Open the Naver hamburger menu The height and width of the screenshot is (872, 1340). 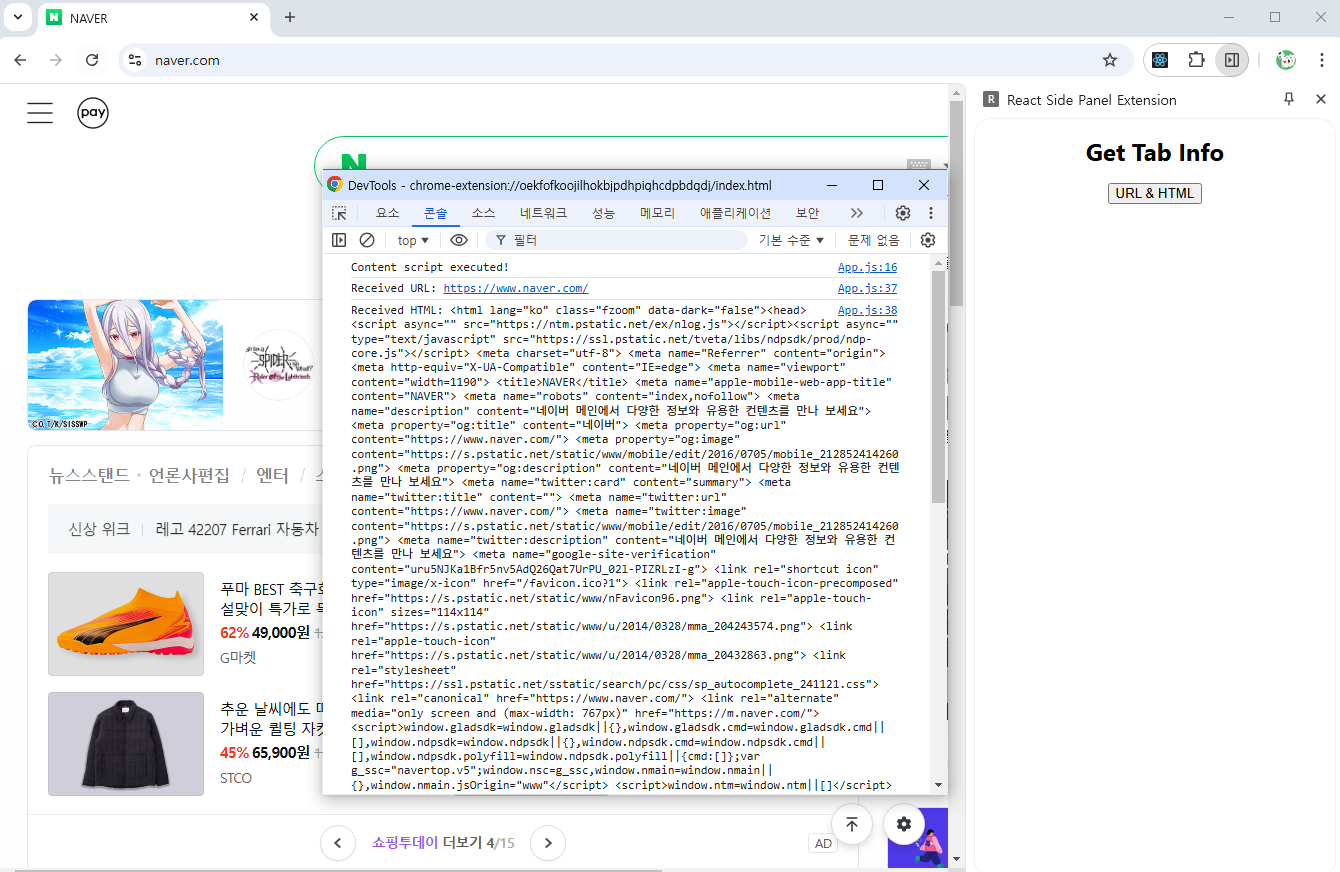[x=40, y=113]
